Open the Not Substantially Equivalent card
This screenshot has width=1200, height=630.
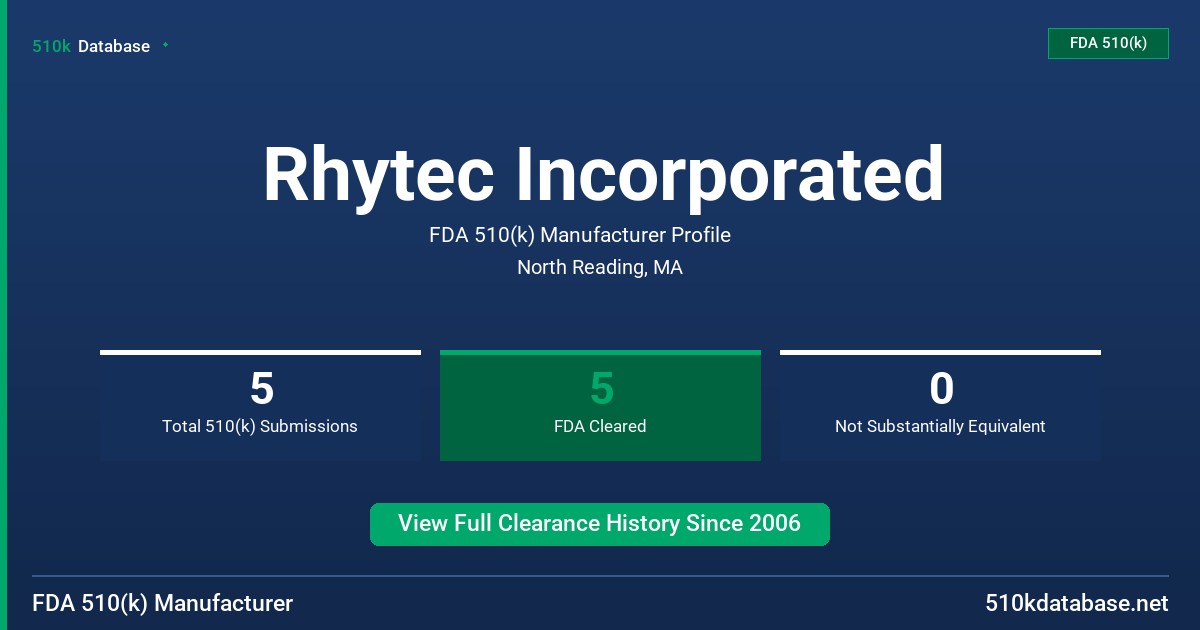click(x=940, y=406)
